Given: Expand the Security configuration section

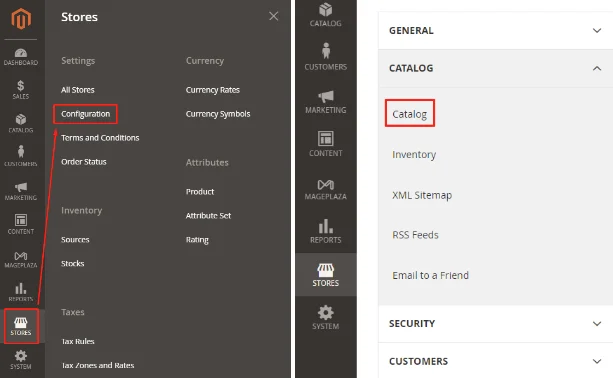Looking at the screenshot, I should tap(495, 324).
